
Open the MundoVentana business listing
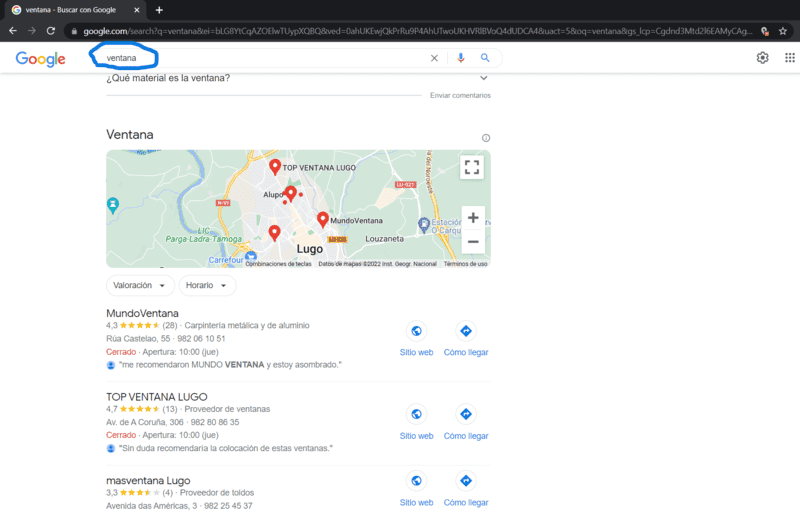tap(142, 313)
